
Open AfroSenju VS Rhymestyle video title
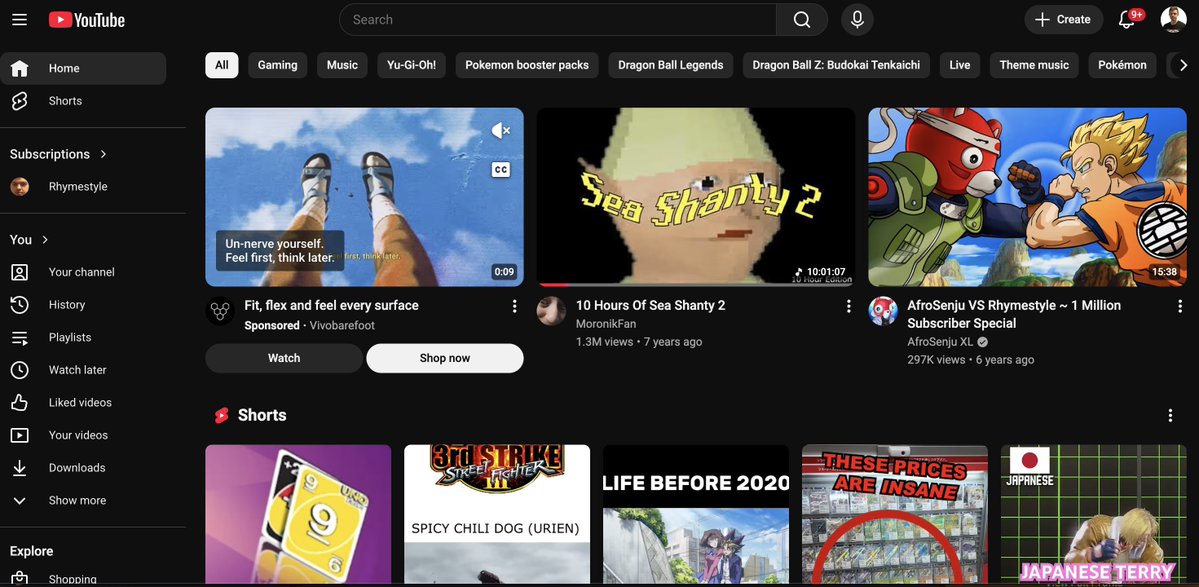[x=1014, y=314]
